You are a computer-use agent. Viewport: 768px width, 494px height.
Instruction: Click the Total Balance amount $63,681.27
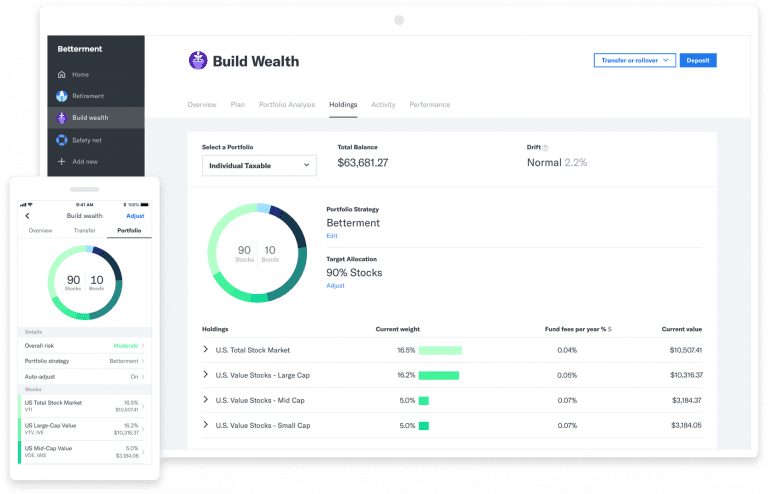coord(362,163)
